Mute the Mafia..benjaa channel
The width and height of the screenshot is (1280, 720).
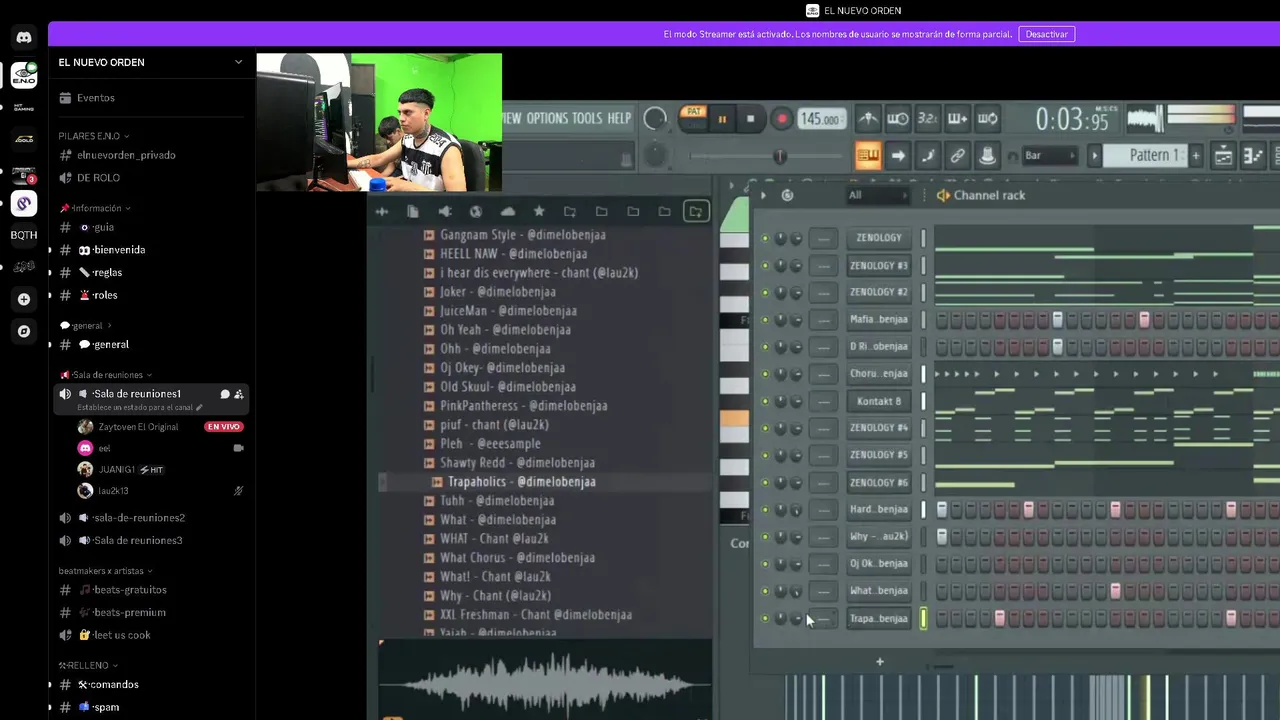coord(765,320)
